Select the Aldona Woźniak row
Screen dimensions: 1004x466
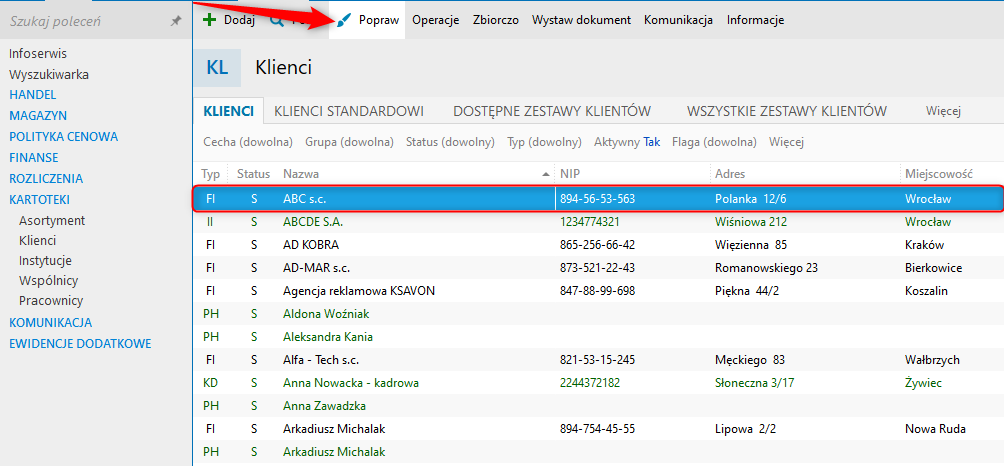[x=598, y=314]
